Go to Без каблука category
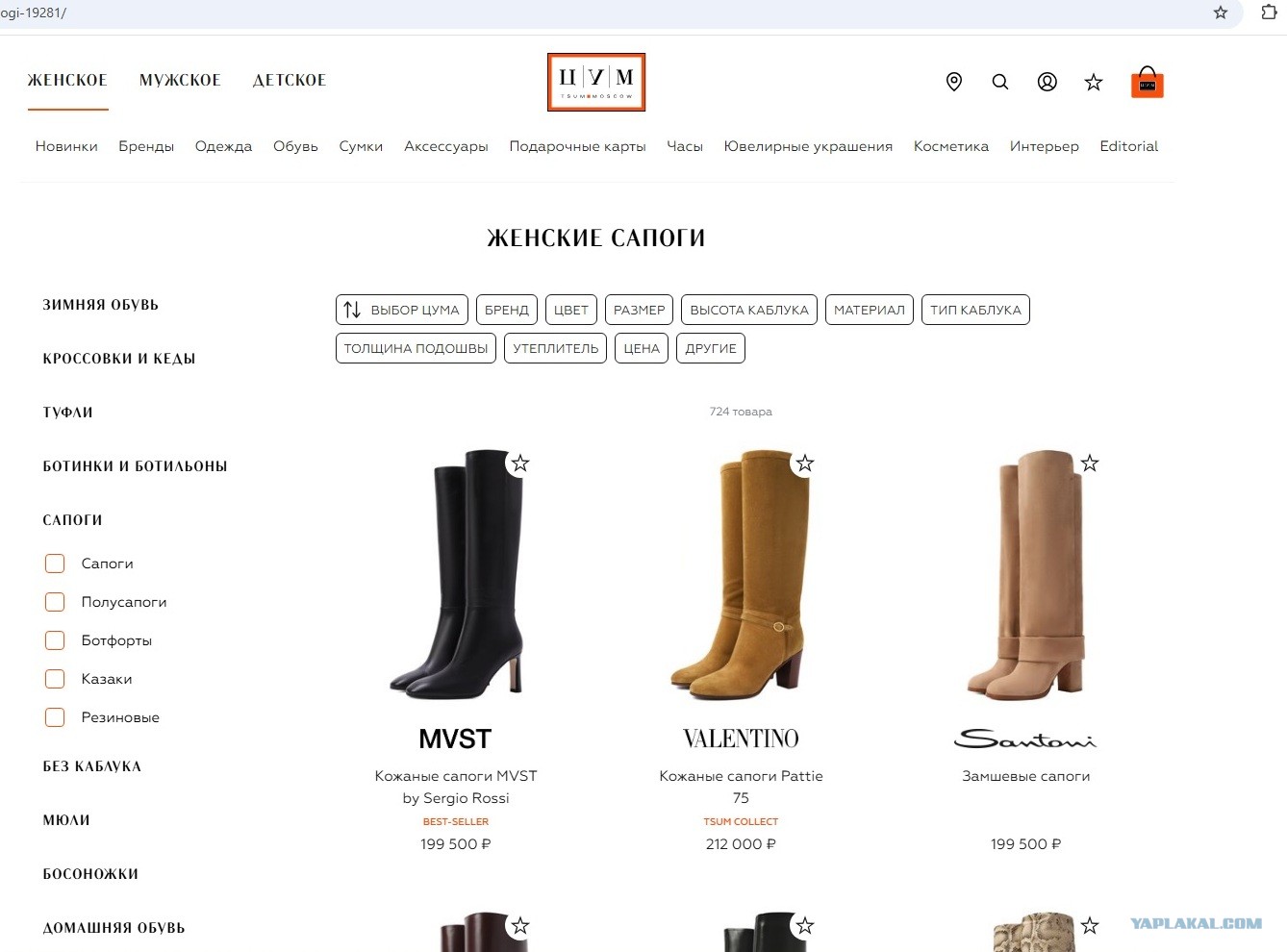1287x952 pixels. coord(92,766)
